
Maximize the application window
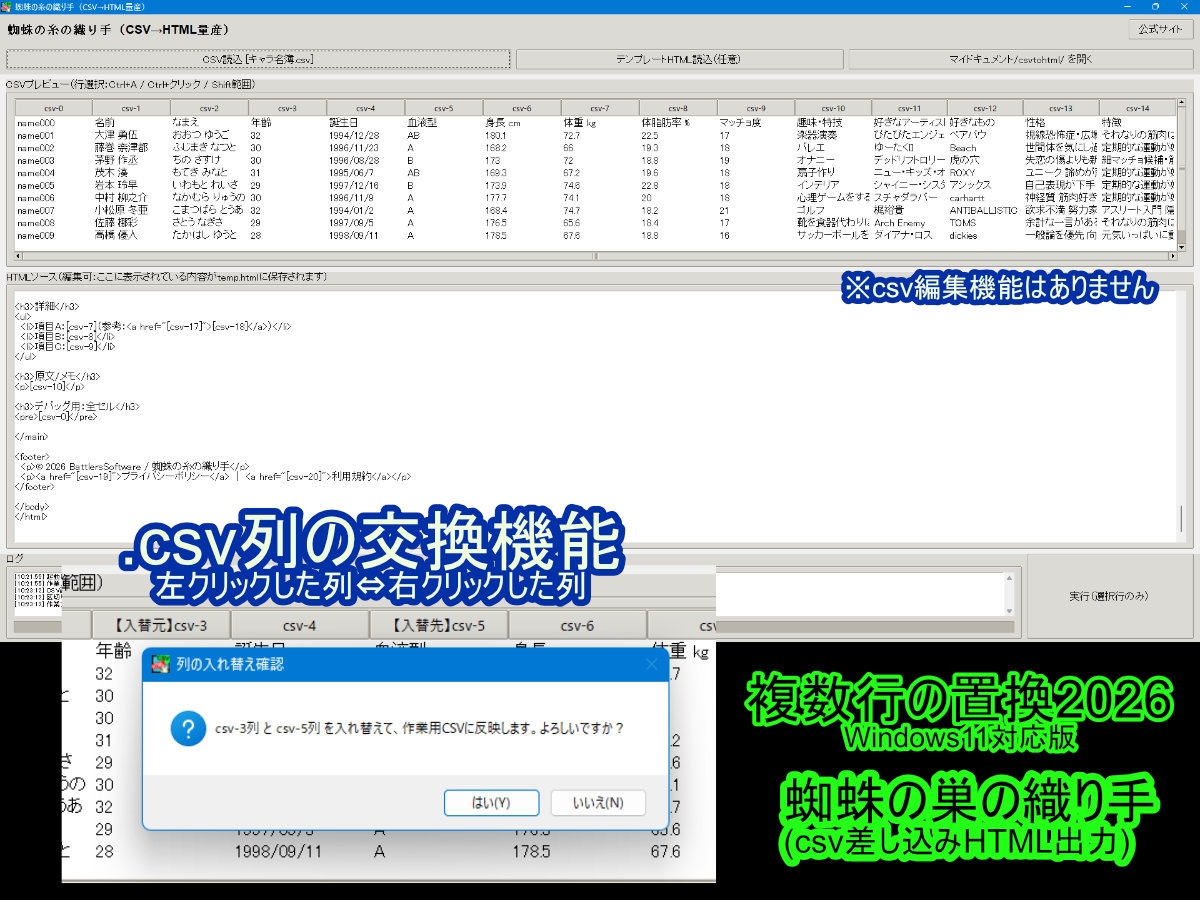tap(1155, 6)
